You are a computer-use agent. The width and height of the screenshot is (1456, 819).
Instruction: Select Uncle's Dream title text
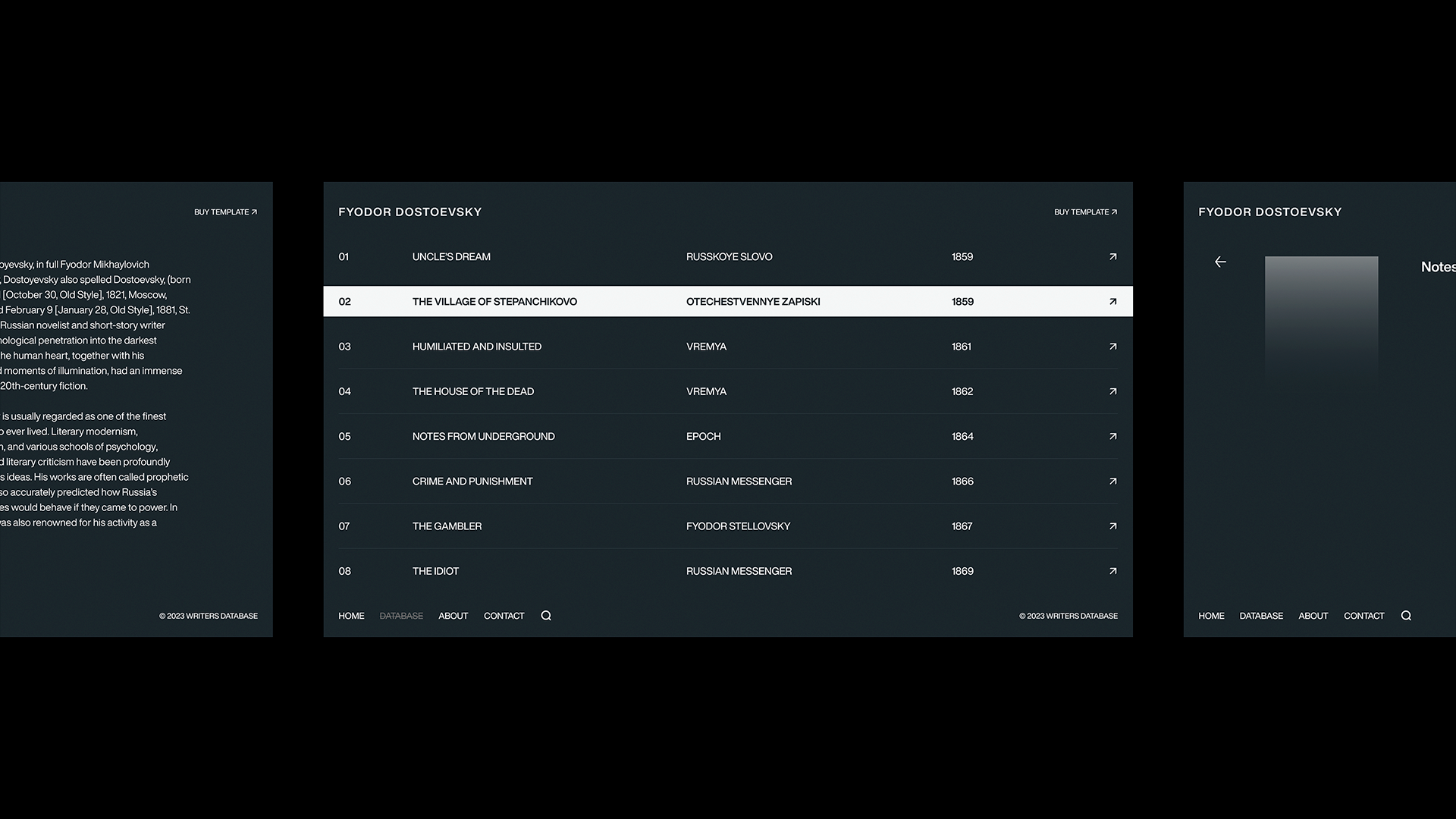coord(451,256)
